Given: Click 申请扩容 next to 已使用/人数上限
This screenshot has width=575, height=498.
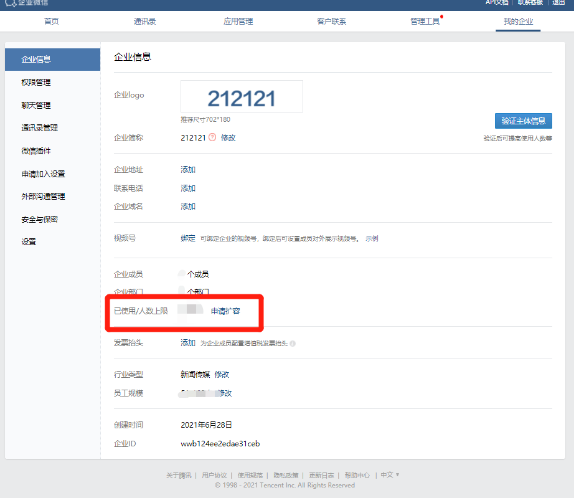Looking at the screenshot, I should pos(226,311).
